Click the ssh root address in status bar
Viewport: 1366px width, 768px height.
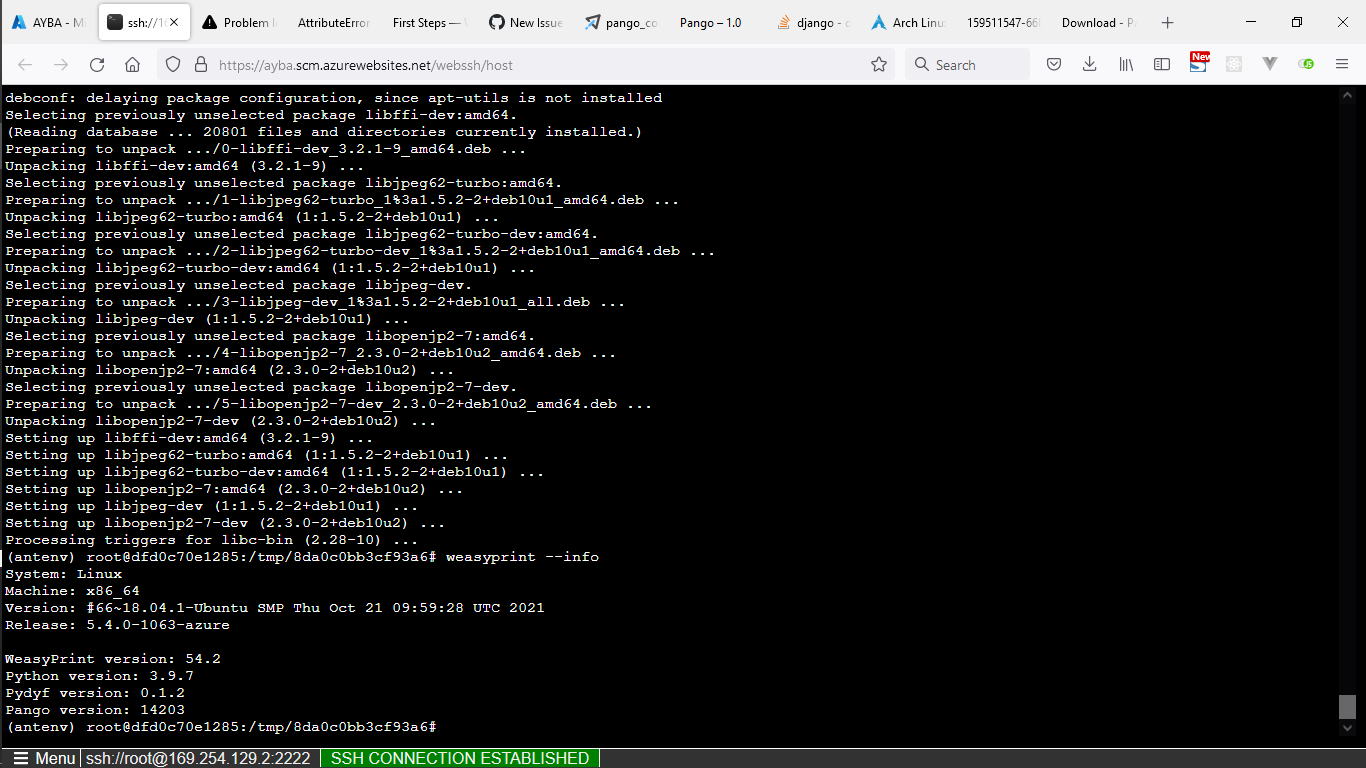click(200, 758)
